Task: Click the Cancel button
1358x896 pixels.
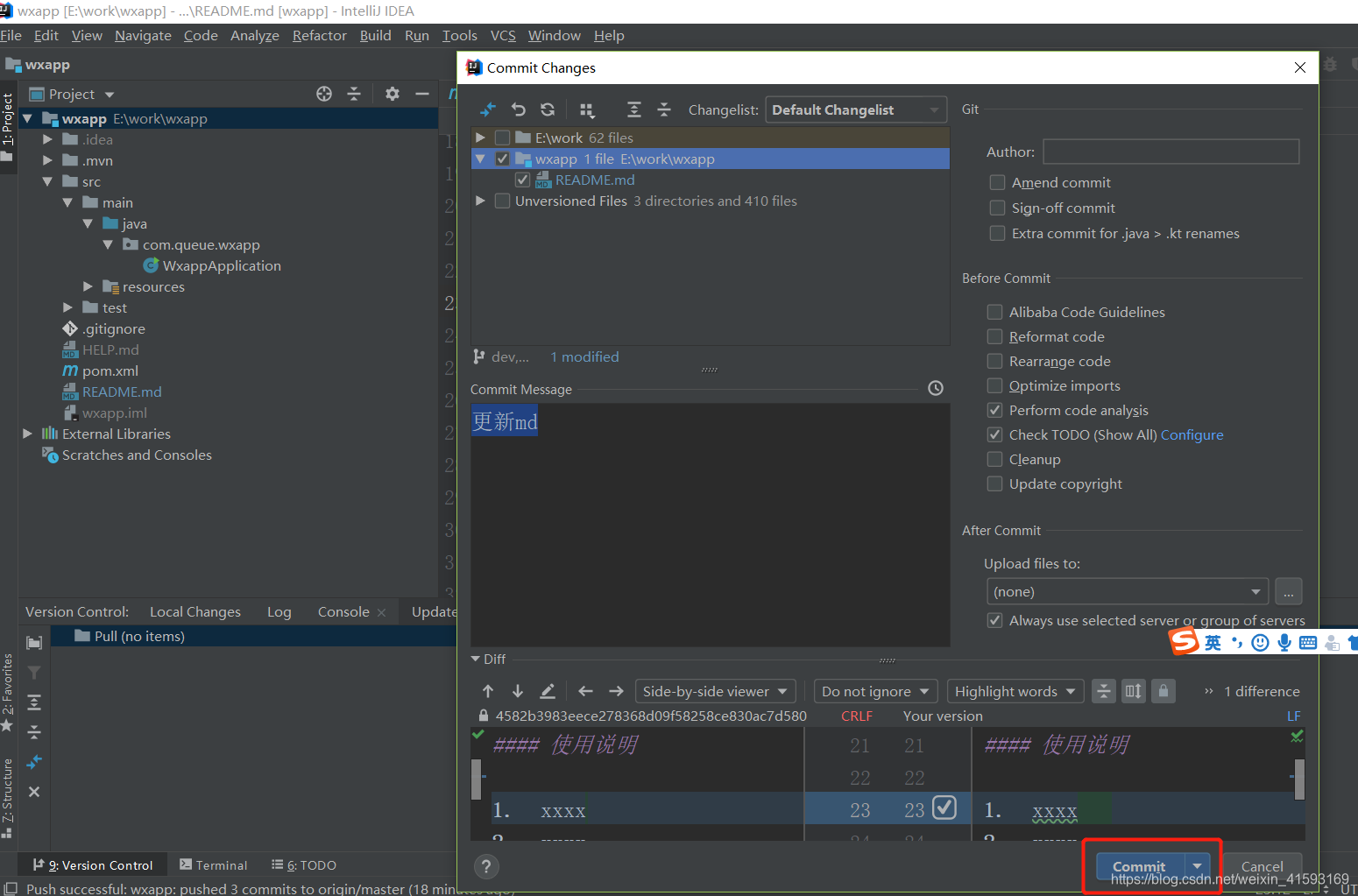Action: (x=1262, y=865)
